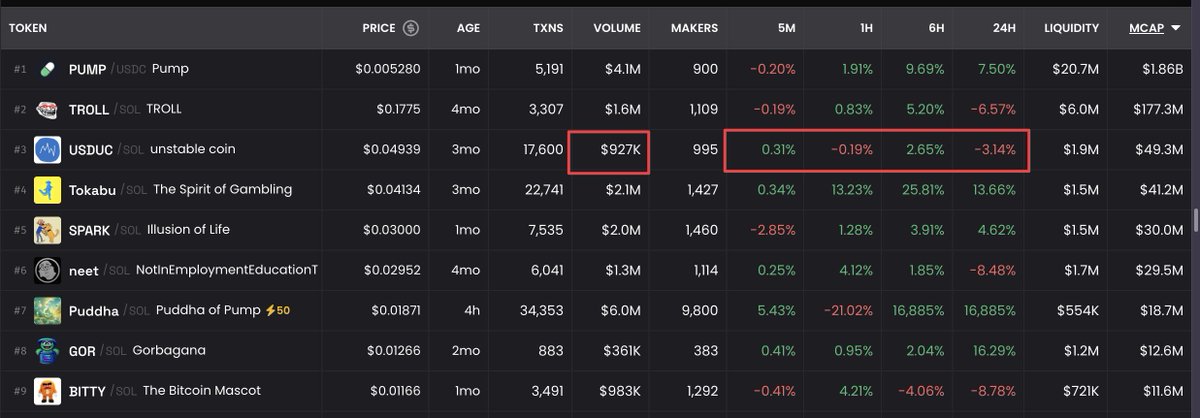Open the unstable coin token row
The image size is (1200, 418).
pos(600,149)
